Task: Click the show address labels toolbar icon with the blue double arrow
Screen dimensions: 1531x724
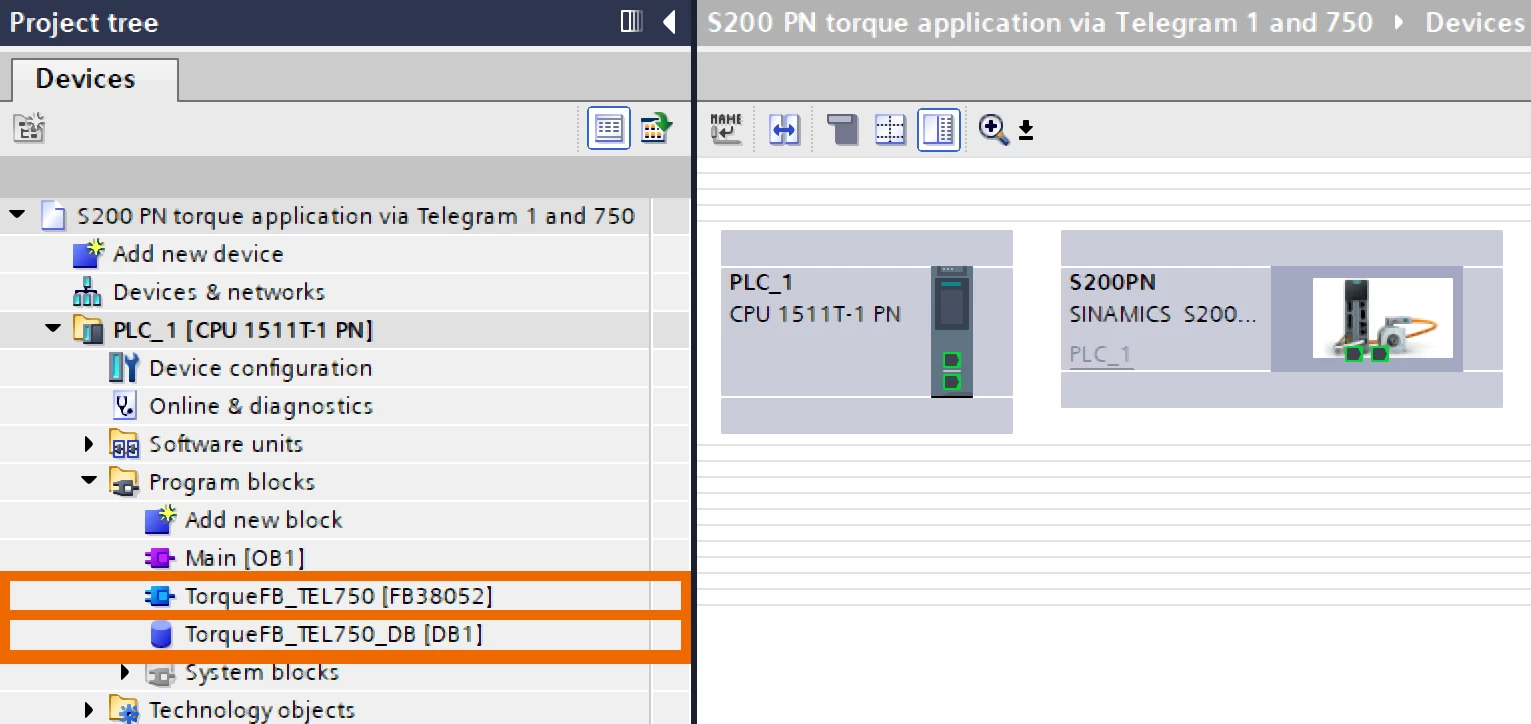Action: [x=784, y=129]
